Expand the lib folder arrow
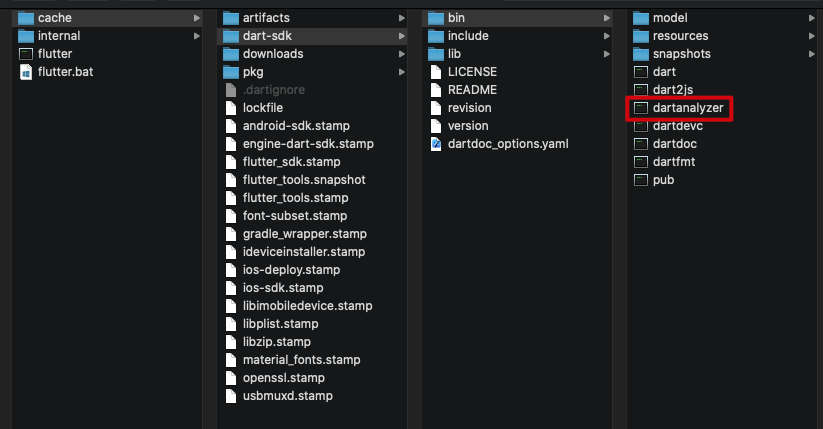 pyautogui.click(x=607, y=54)
